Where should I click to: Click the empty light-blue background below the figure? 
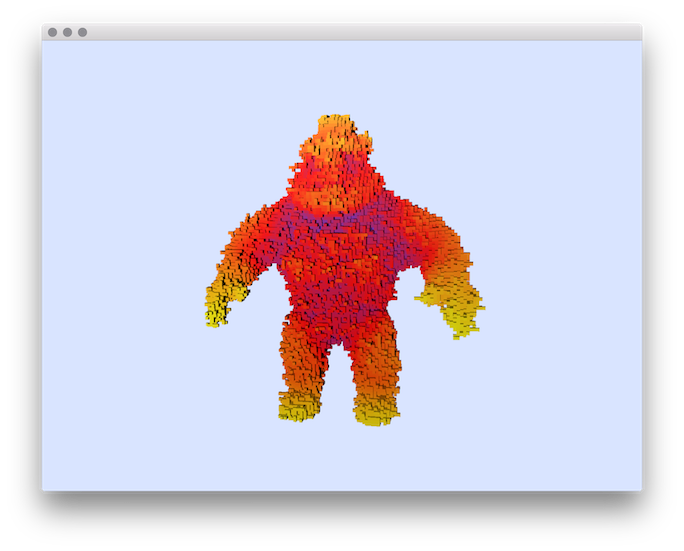click(340, 460)
